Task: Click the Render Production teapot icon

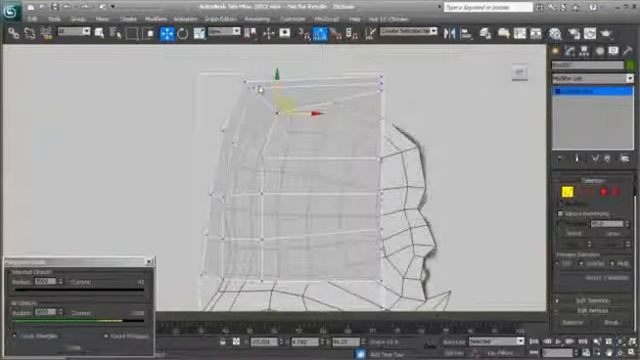Action: click(607, 33)
